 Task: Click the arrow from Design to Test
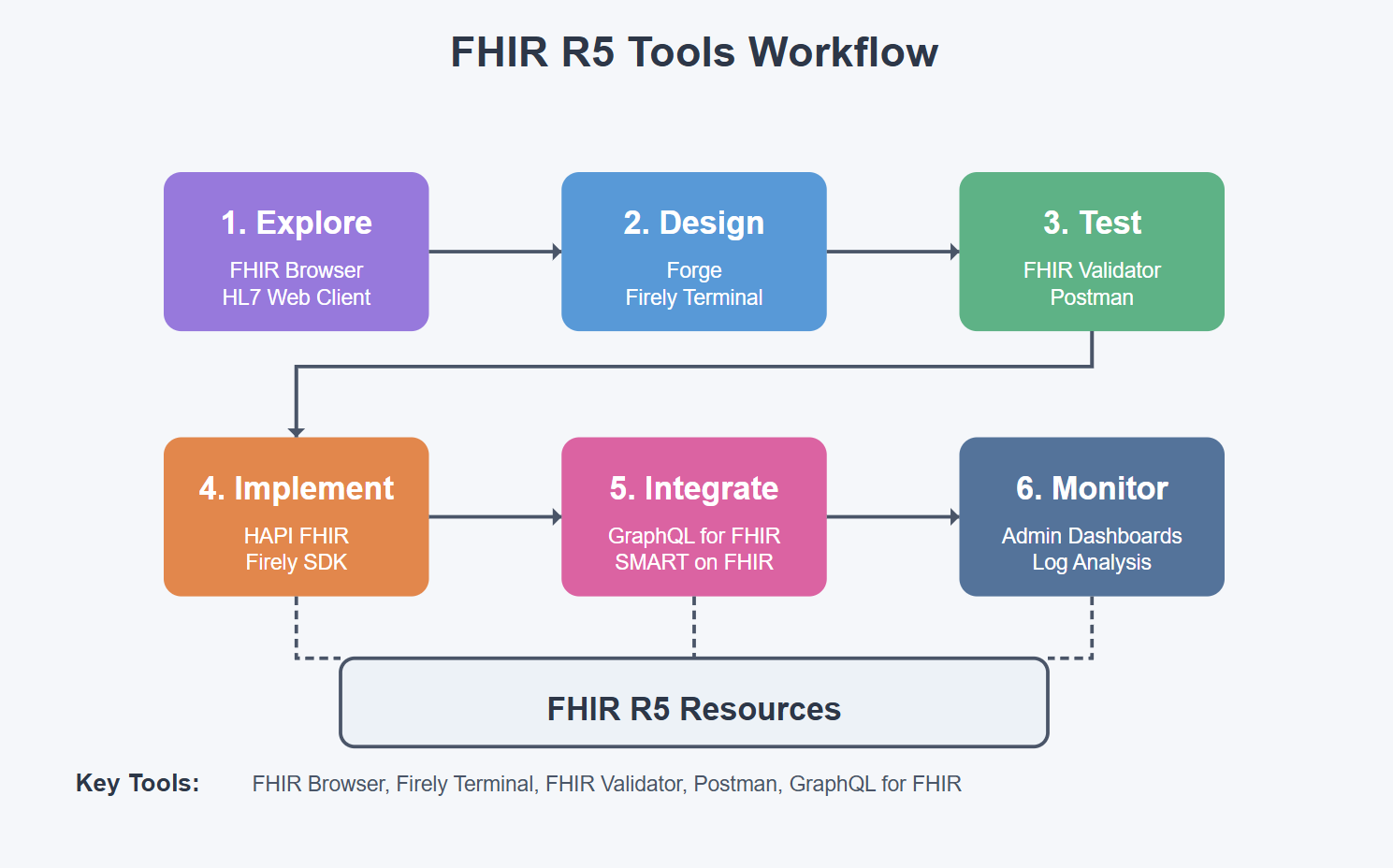coord(892,252)
